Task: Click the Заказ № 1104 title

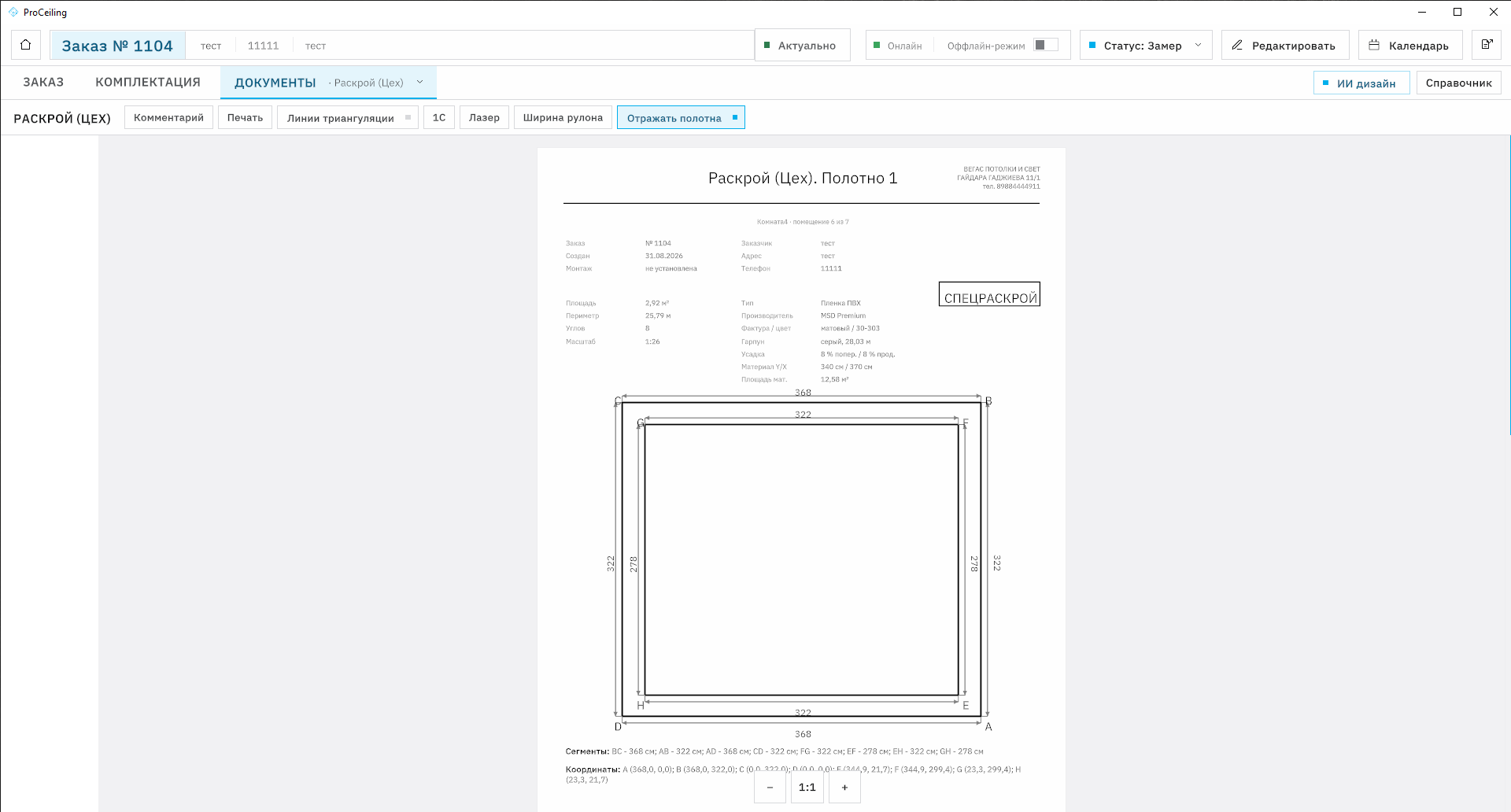Action: coord(117,46)
